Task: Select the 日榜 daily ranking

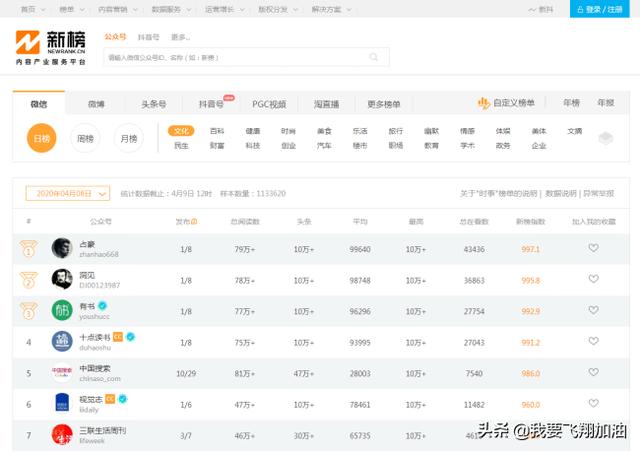Action: pyautogui.click(x=42, y=138)
